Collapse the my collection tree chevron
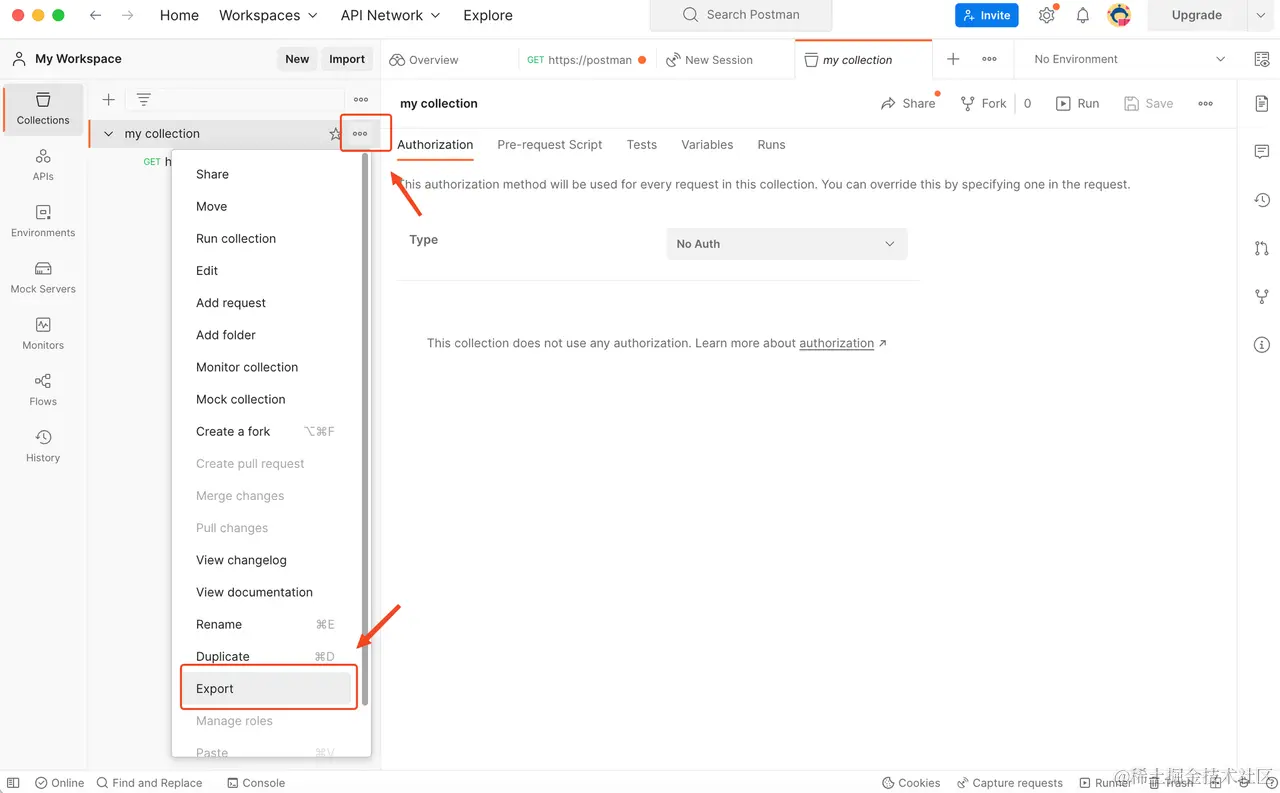The image size is (1280, 793). pos(109,134)
